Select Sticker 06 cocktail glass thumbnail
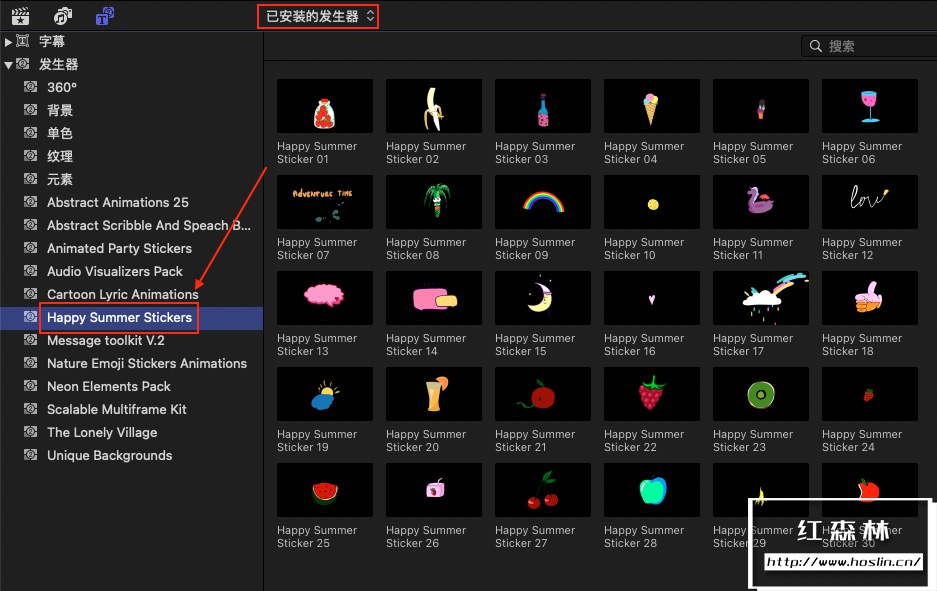 click(870, 106)
